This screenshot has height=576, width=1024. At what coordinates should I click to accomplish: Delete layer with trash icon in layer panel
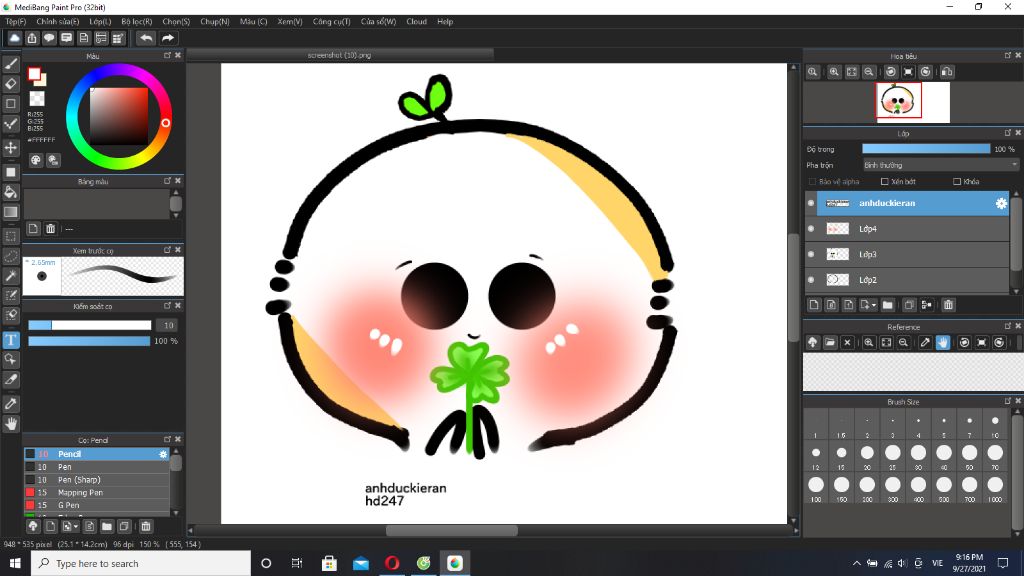[948, 304]
